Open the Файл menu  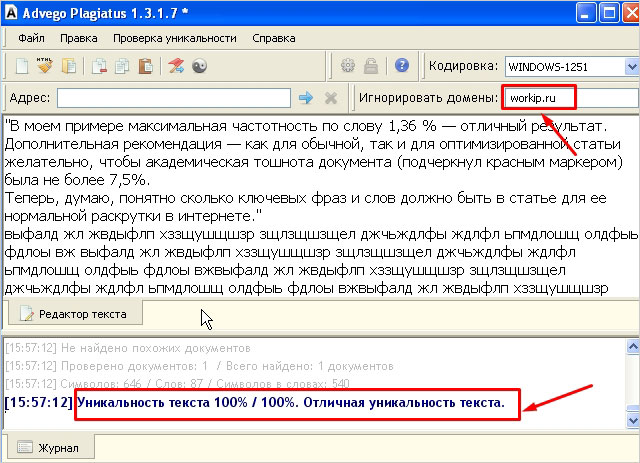[x=31, y=38]
